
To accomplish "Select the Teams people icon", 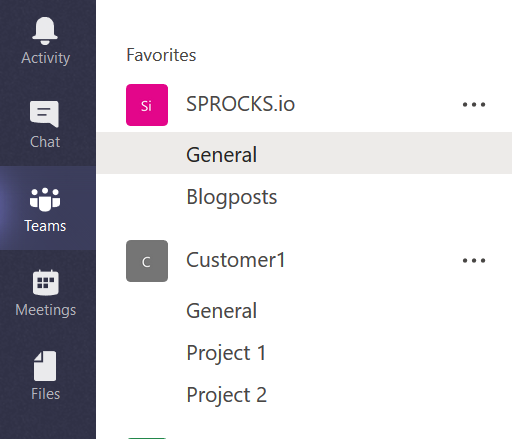I will coord(45,199).
